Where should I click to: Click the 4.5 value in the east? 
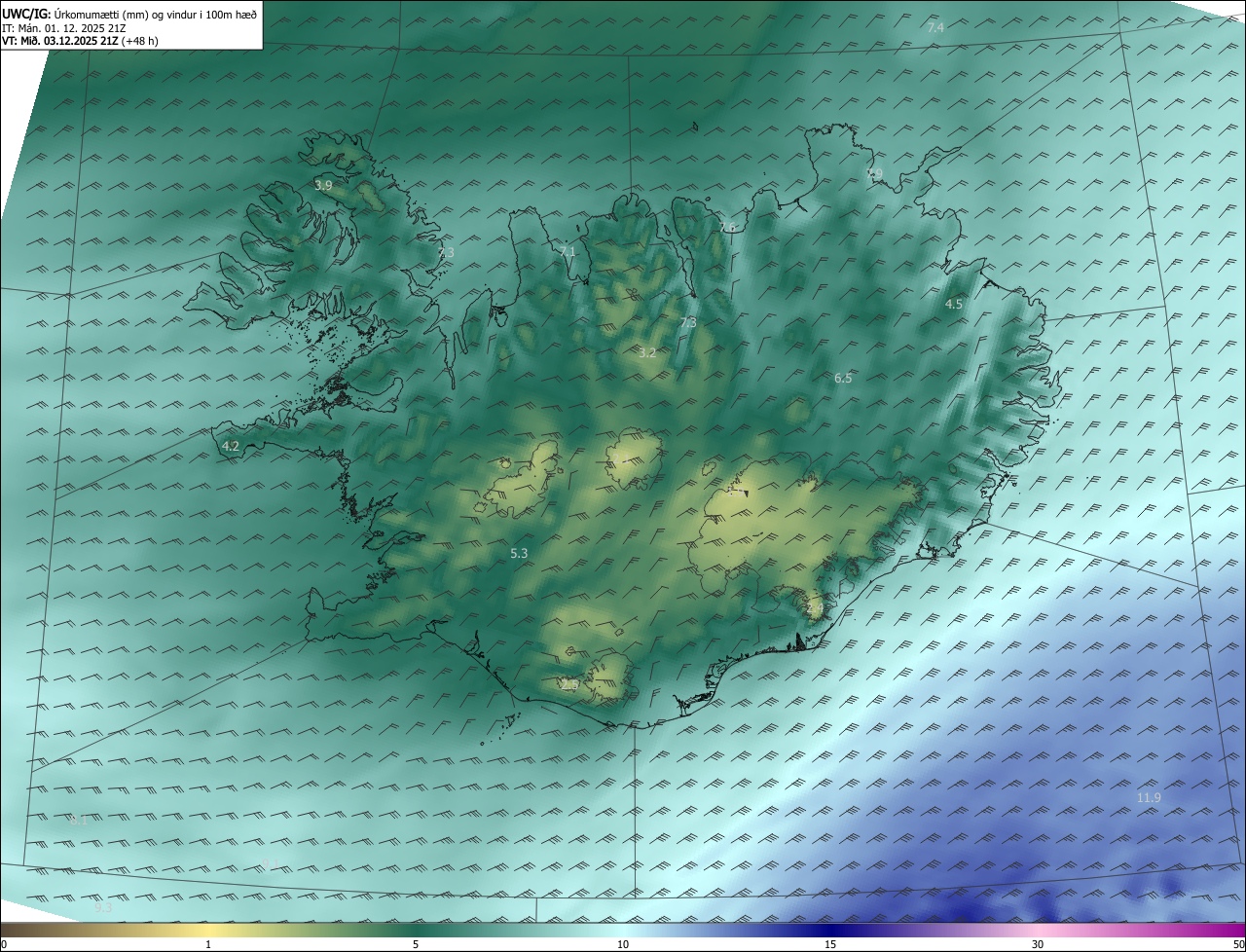(x=954, y=304)
